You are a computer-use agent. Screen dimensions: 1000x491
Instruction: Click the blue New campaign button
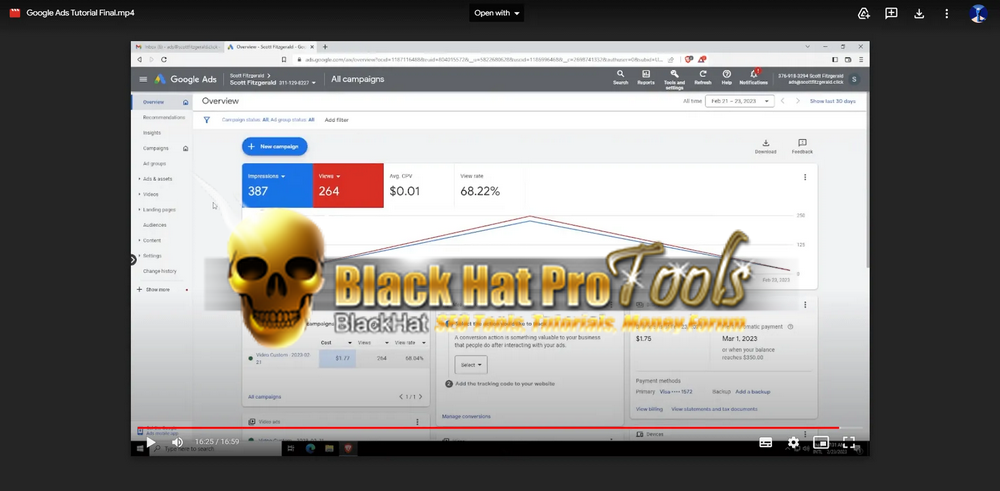pyautogui.click(x=274, y=147)
